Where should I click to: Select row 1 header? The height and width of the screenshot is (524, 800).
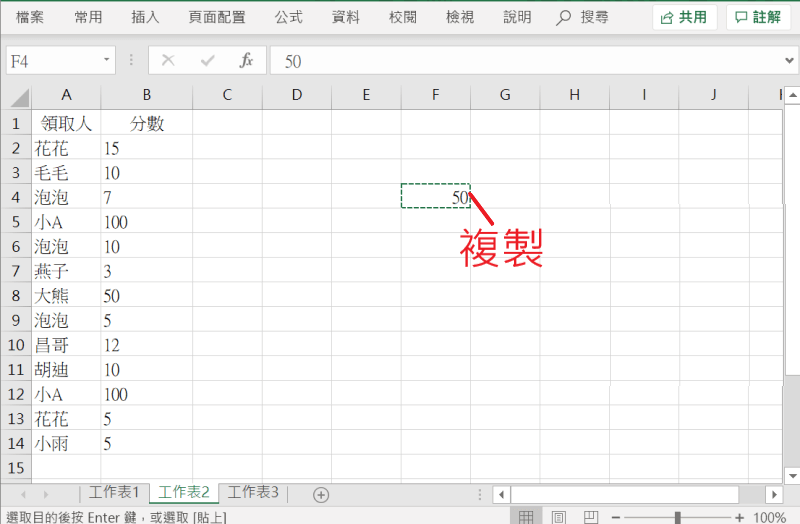pos(16,123)
